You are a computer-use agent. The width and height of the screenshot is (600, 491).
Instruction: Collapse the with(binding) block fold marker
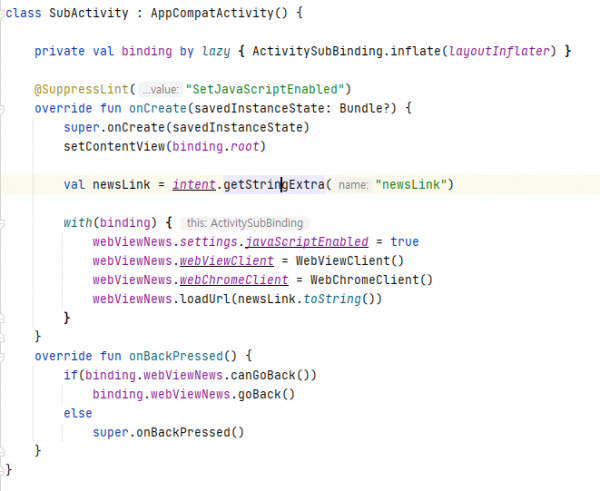click(x=2, y=223)
